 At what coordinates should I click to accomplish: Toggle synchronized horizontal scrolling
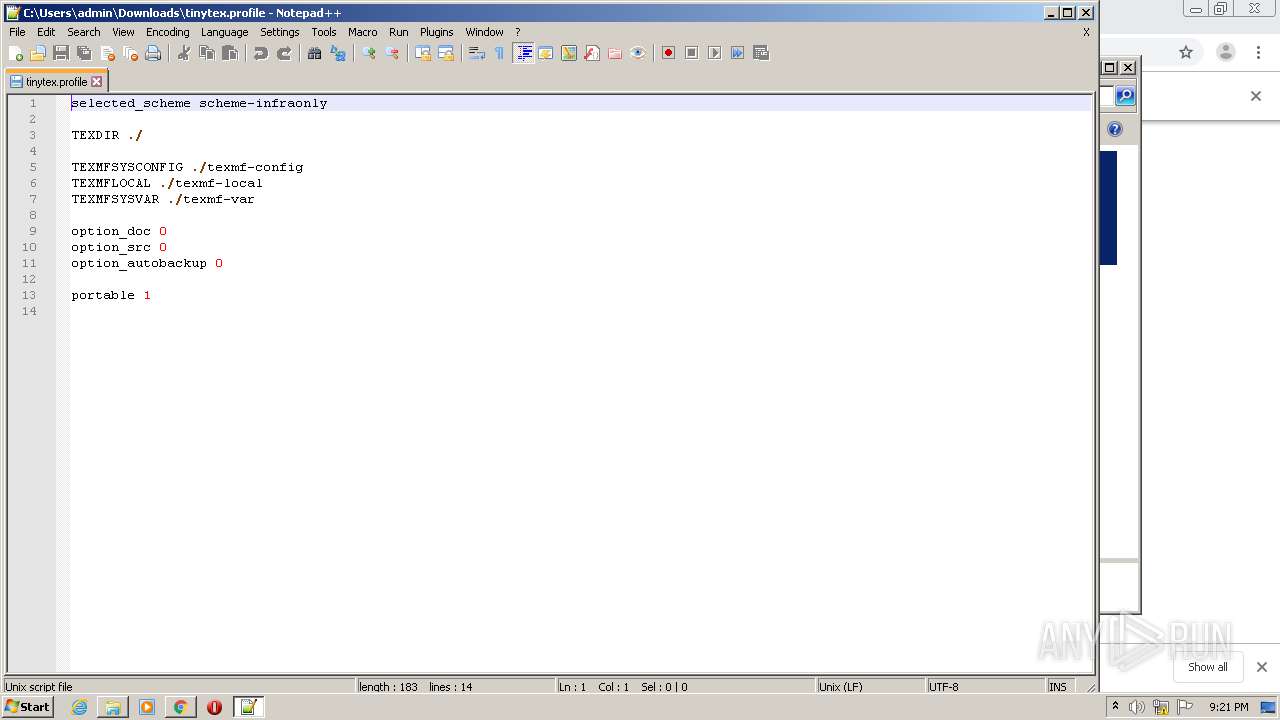pos(446,53)
